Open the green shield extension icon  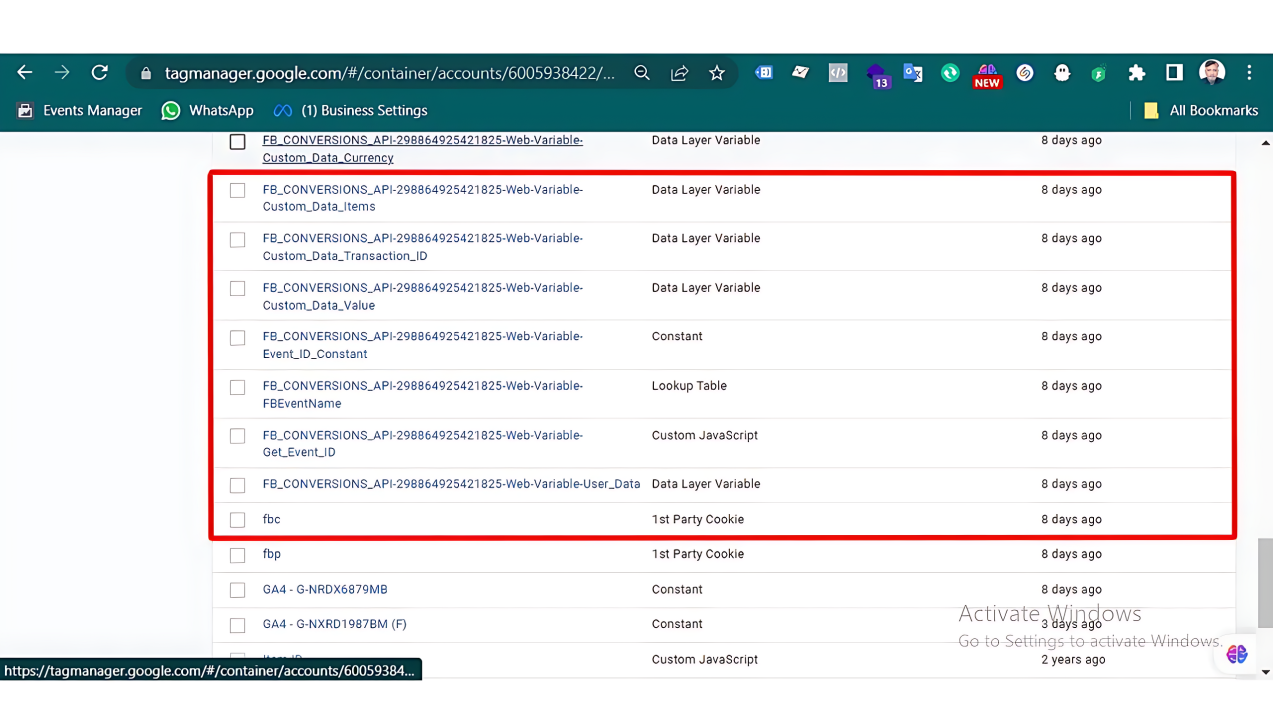coord(1099,73)
